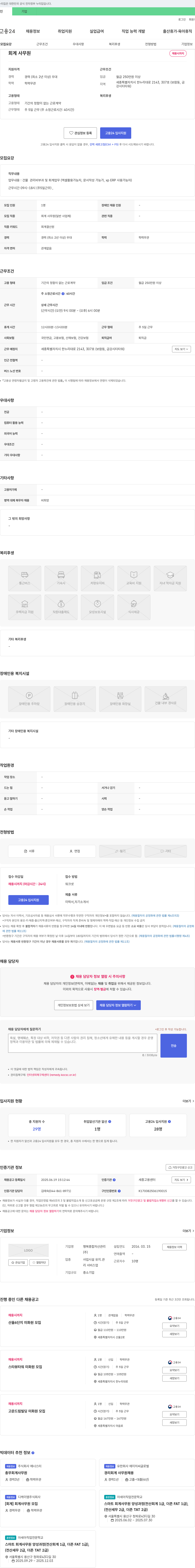Click the 장애인용 화장실 icon
Image resolution: width=195 pixels, height=1568 pixels.
click(120, 699)
